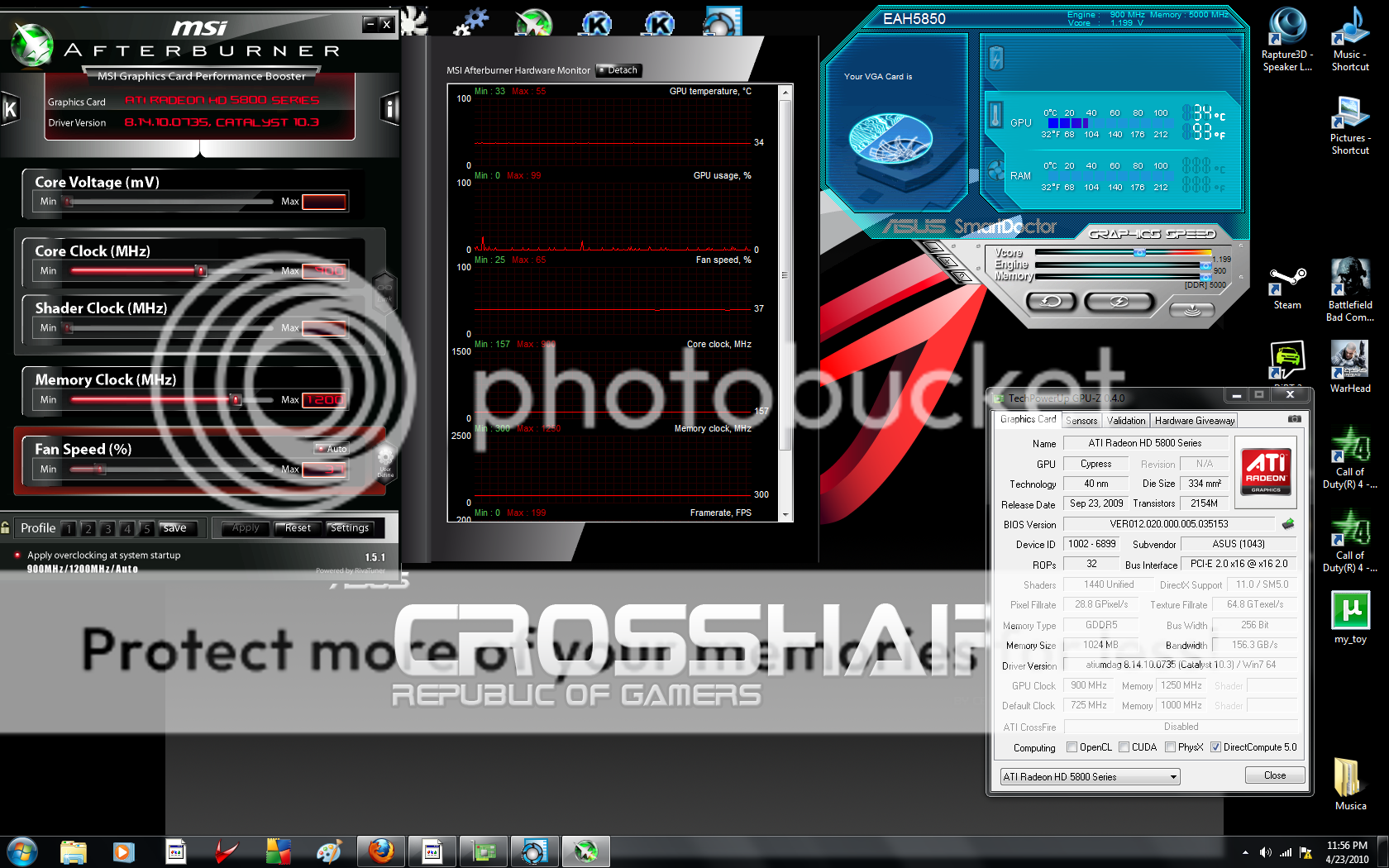Switch to the Sensors tab in GPU-Z
Viewport: 1389px width, 868px height.
click(1081, 421)
